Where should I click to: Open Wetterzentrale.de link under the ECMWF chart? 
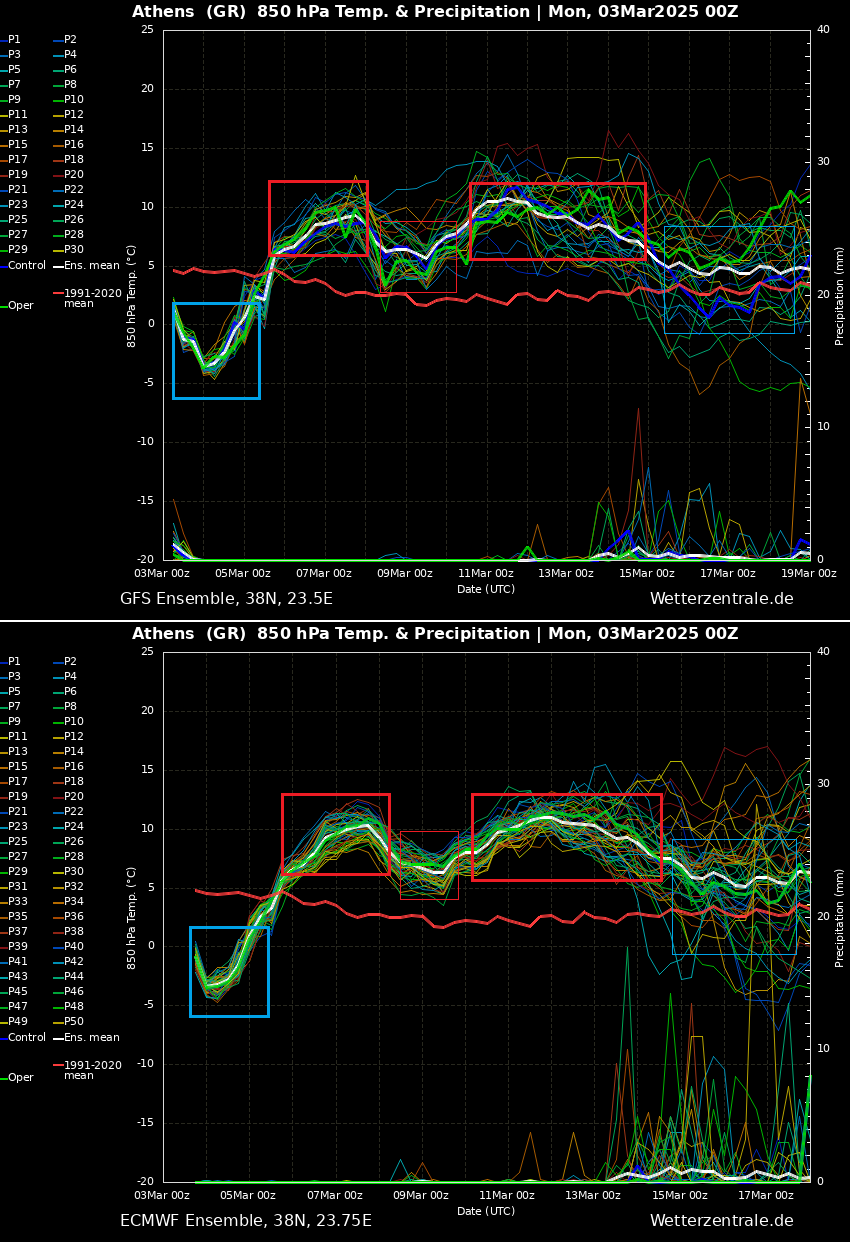pyautogui.click(x=721, y=1221)
